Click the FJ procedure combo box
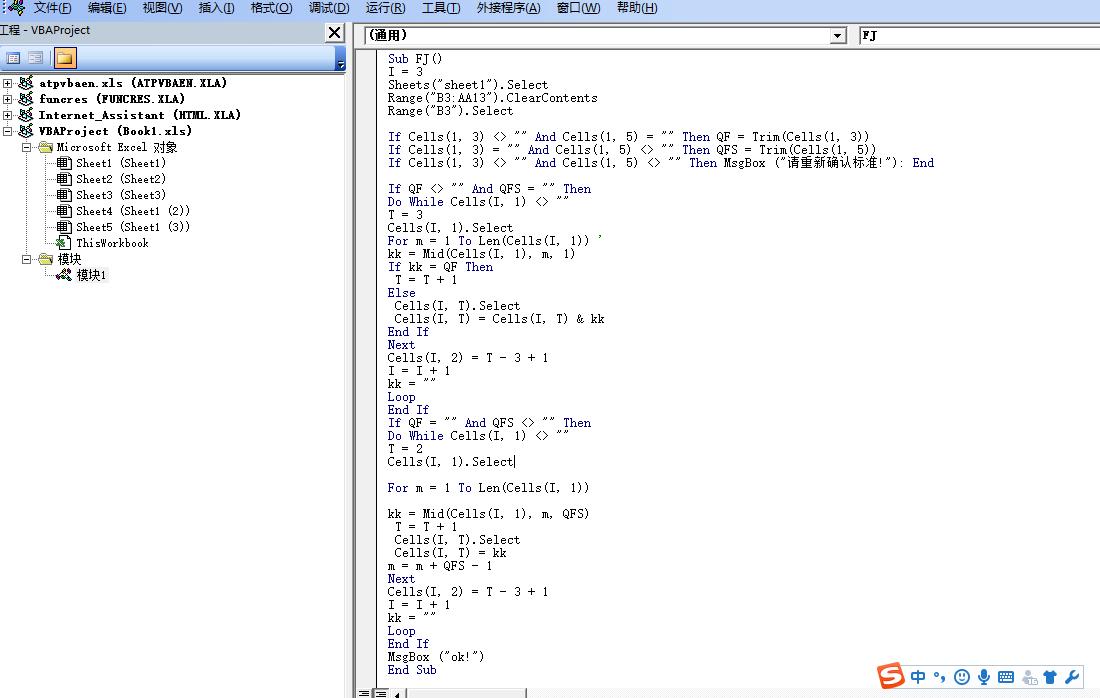The height and width of the screenshot is (698, 1100). point(979,36)
